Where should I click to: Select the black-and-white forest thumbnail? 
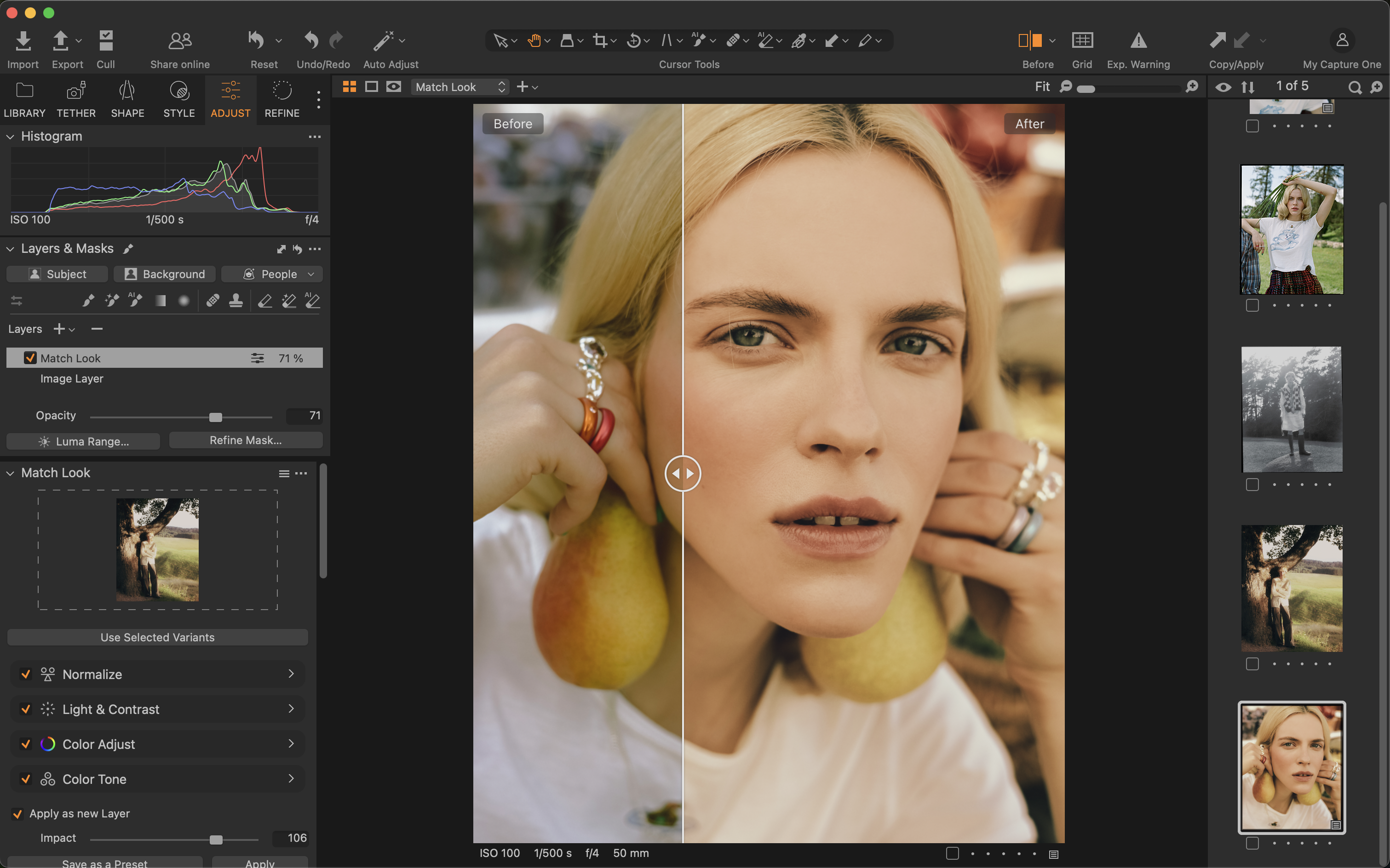point(1292,409)
